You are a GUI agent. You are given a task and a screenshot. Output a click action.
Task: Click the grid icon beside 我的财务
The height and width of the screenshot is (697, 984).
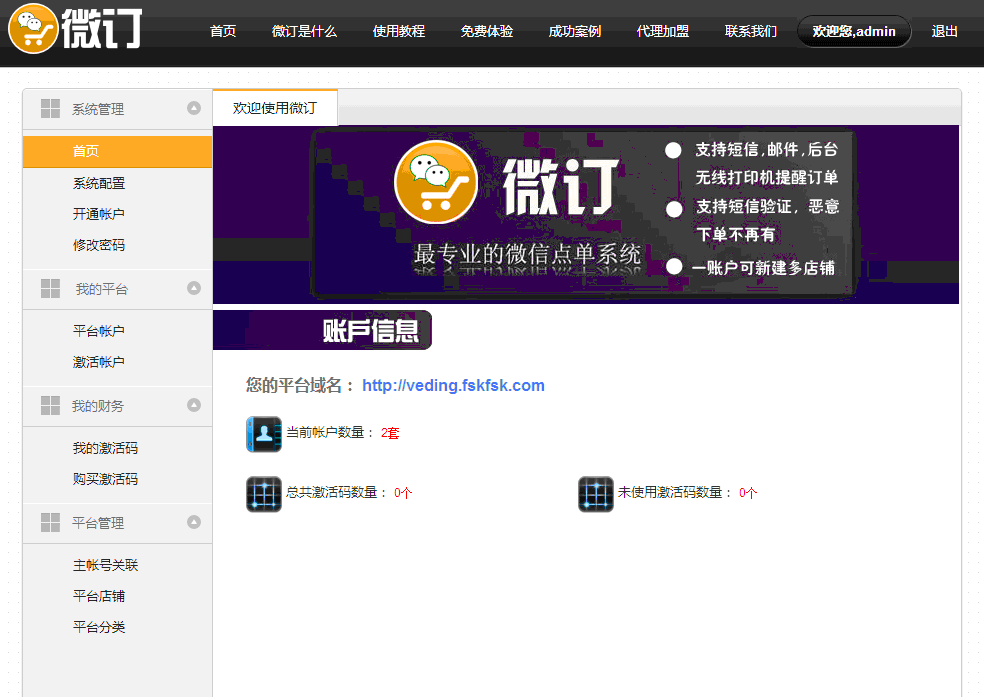(50, 405)
